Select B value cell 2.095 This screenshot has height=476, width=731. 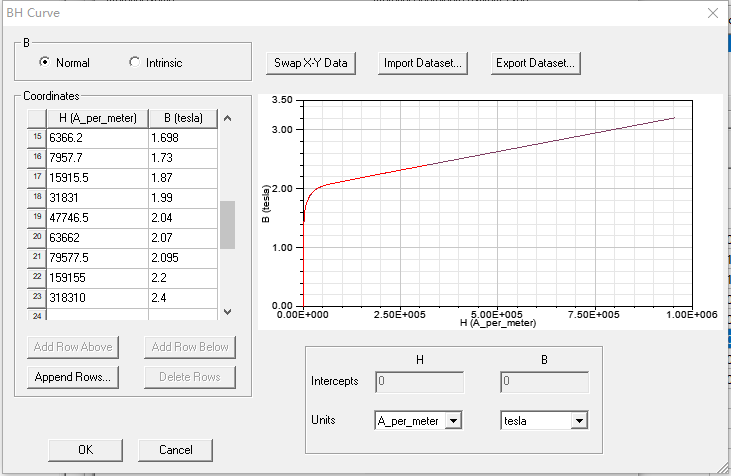tap(182, 257)
